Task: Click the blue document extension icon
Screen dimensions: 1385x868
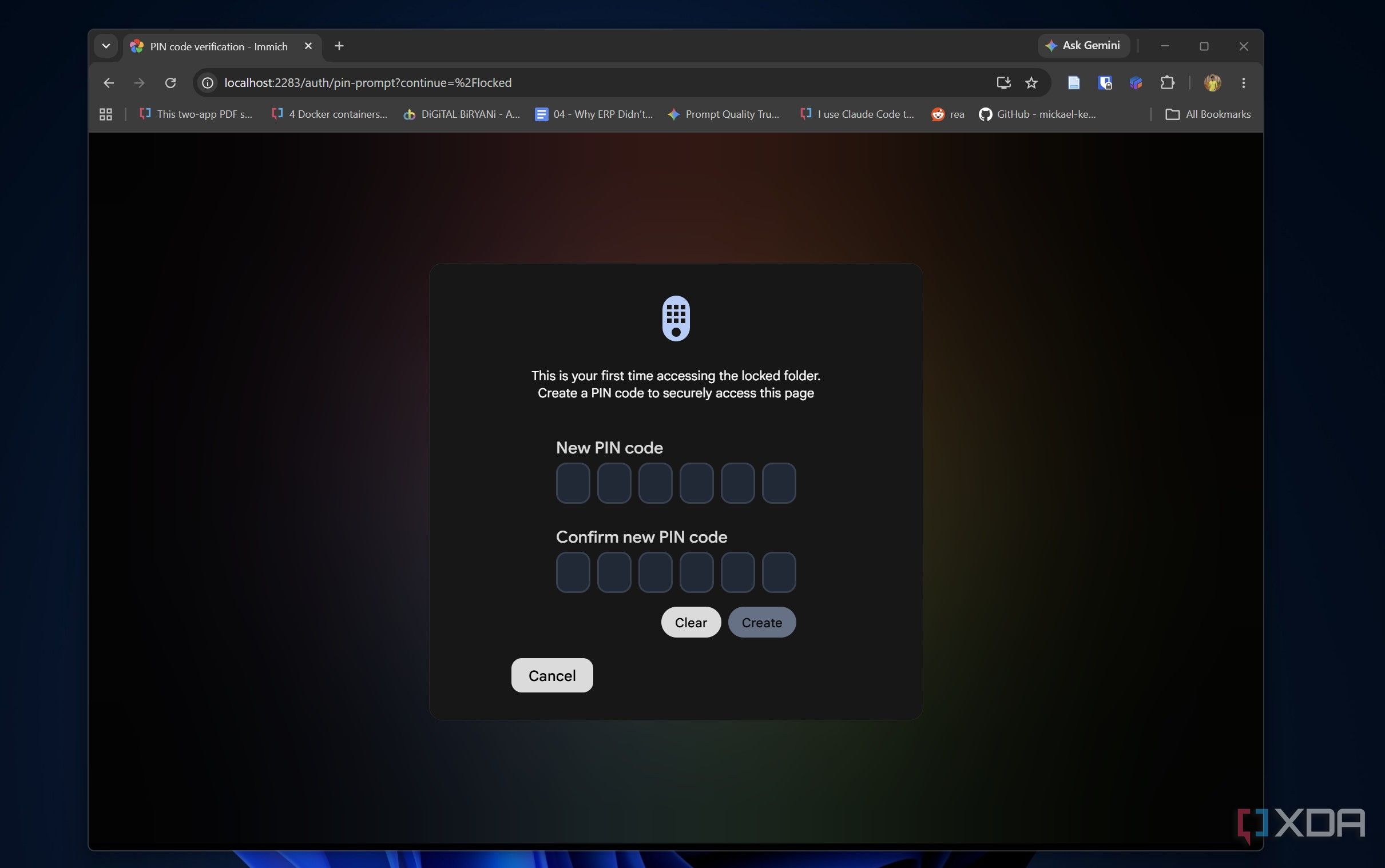Action: point(1073,83)
